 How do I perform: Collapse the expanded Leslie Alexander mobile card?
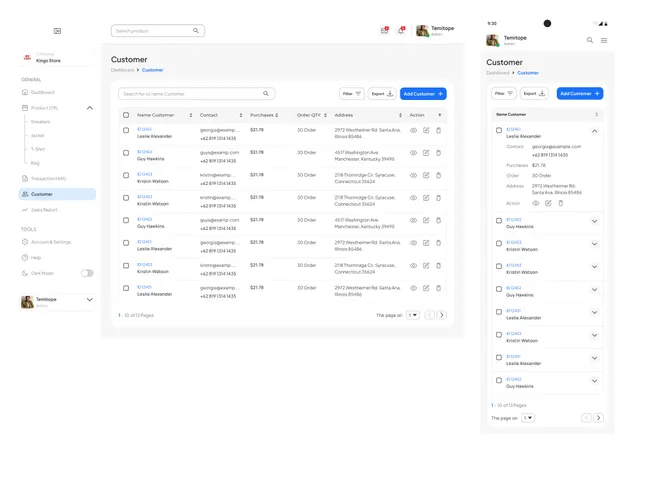[x=595, y=131]
